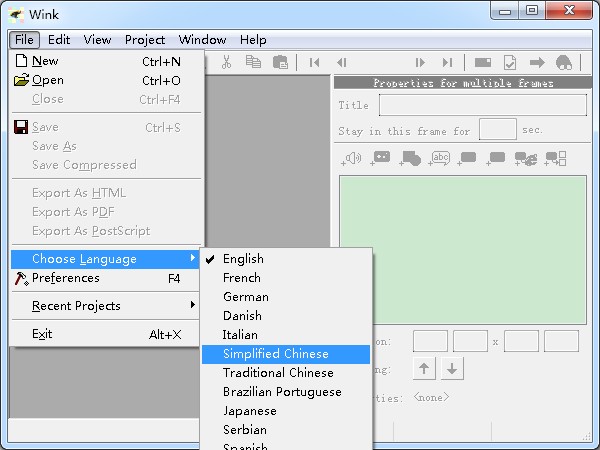Click the Cut scissors toolbar icon

(x=227, y=62)
